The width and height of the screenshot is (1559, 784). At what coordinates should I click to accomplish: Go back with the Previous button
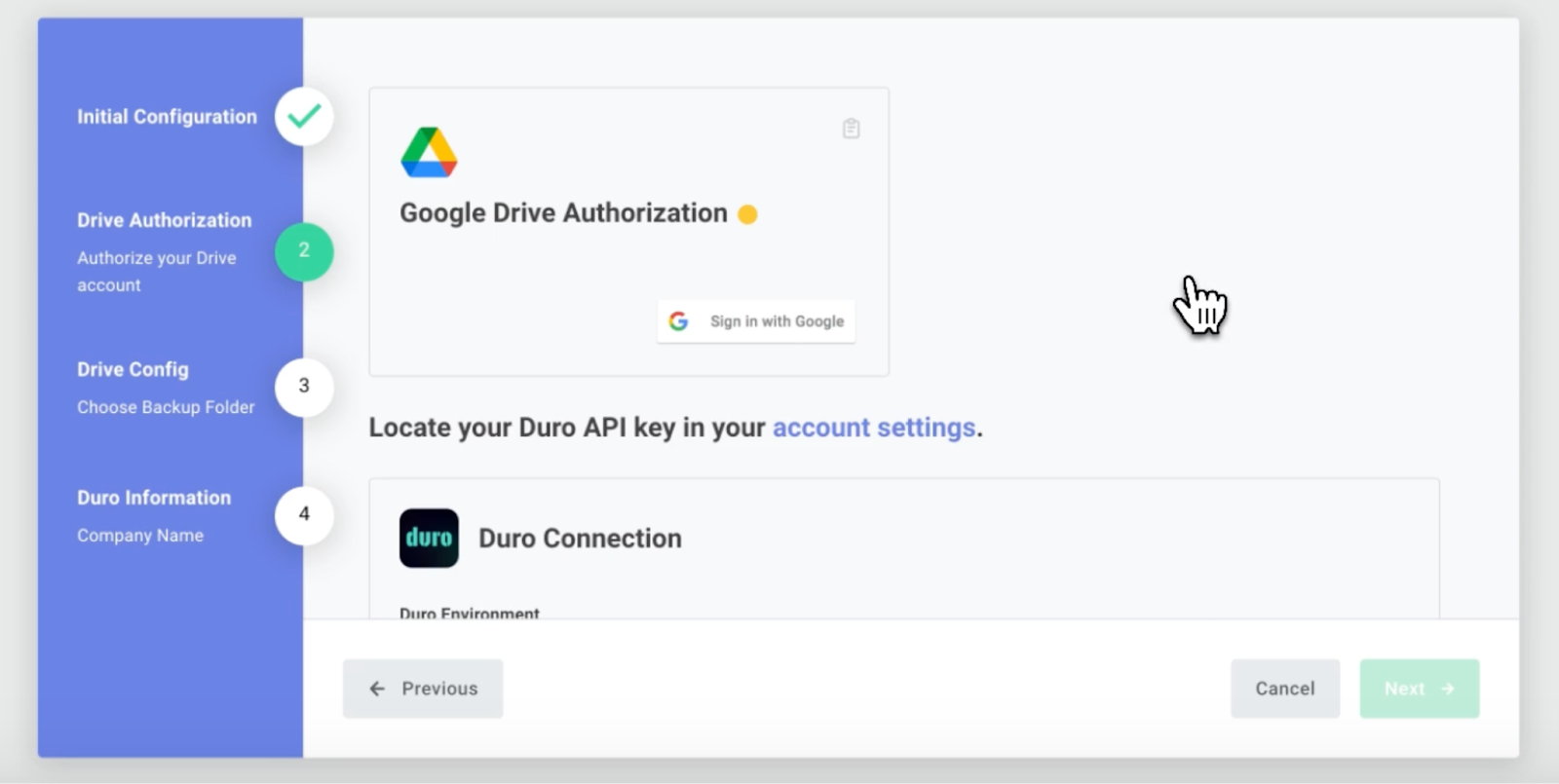pos(423,689)
